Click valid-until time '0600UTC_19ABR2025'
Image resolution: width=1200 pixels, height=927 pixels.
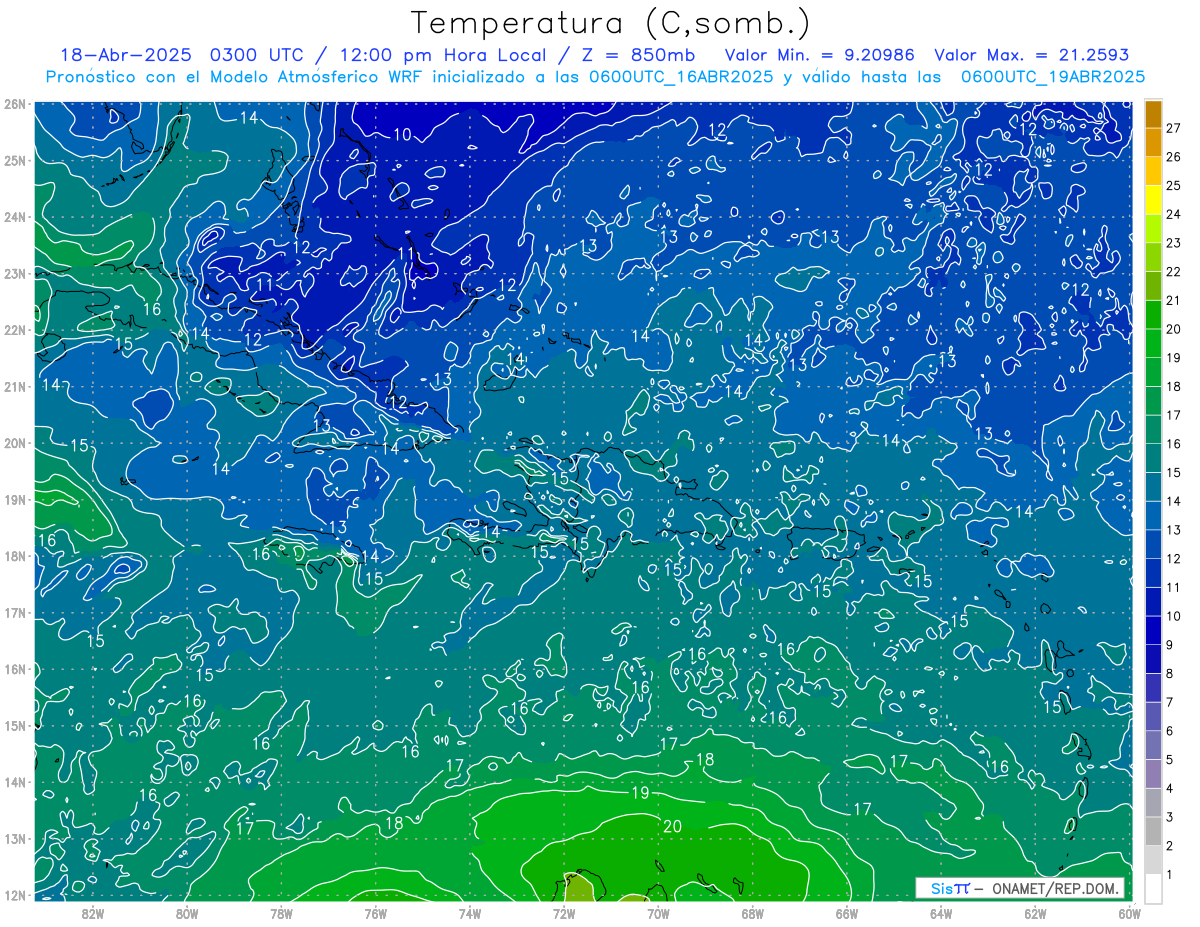click(1053, 77)
